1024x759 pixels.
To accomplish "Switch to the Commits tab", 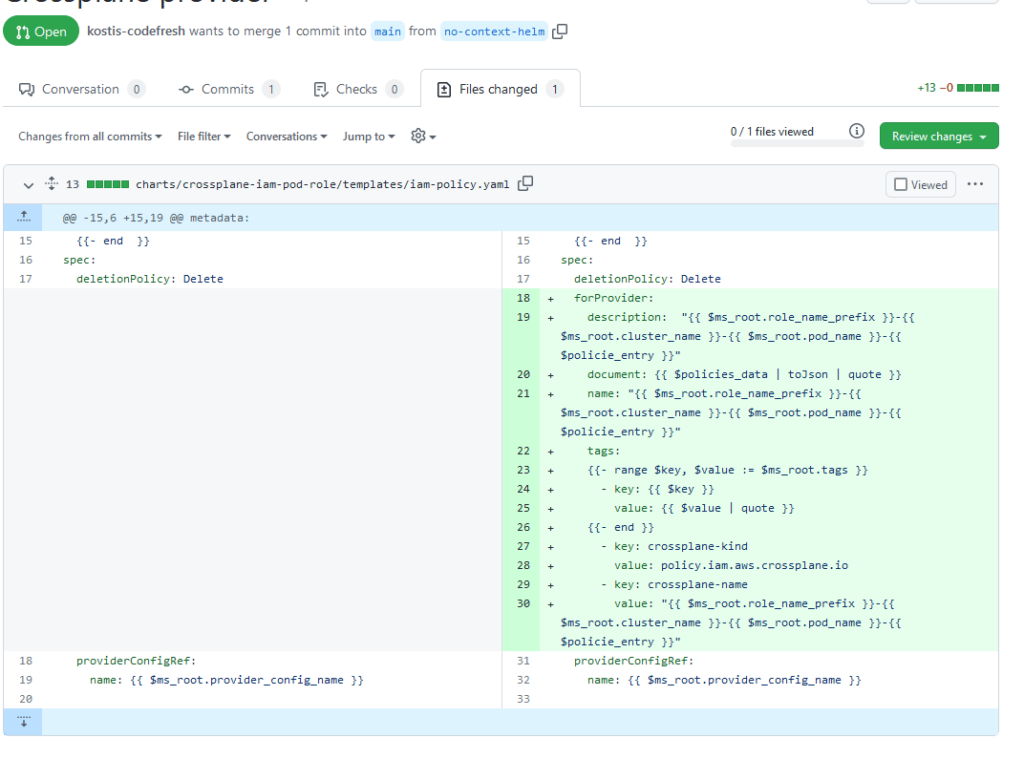I will (x=228, y=89).
